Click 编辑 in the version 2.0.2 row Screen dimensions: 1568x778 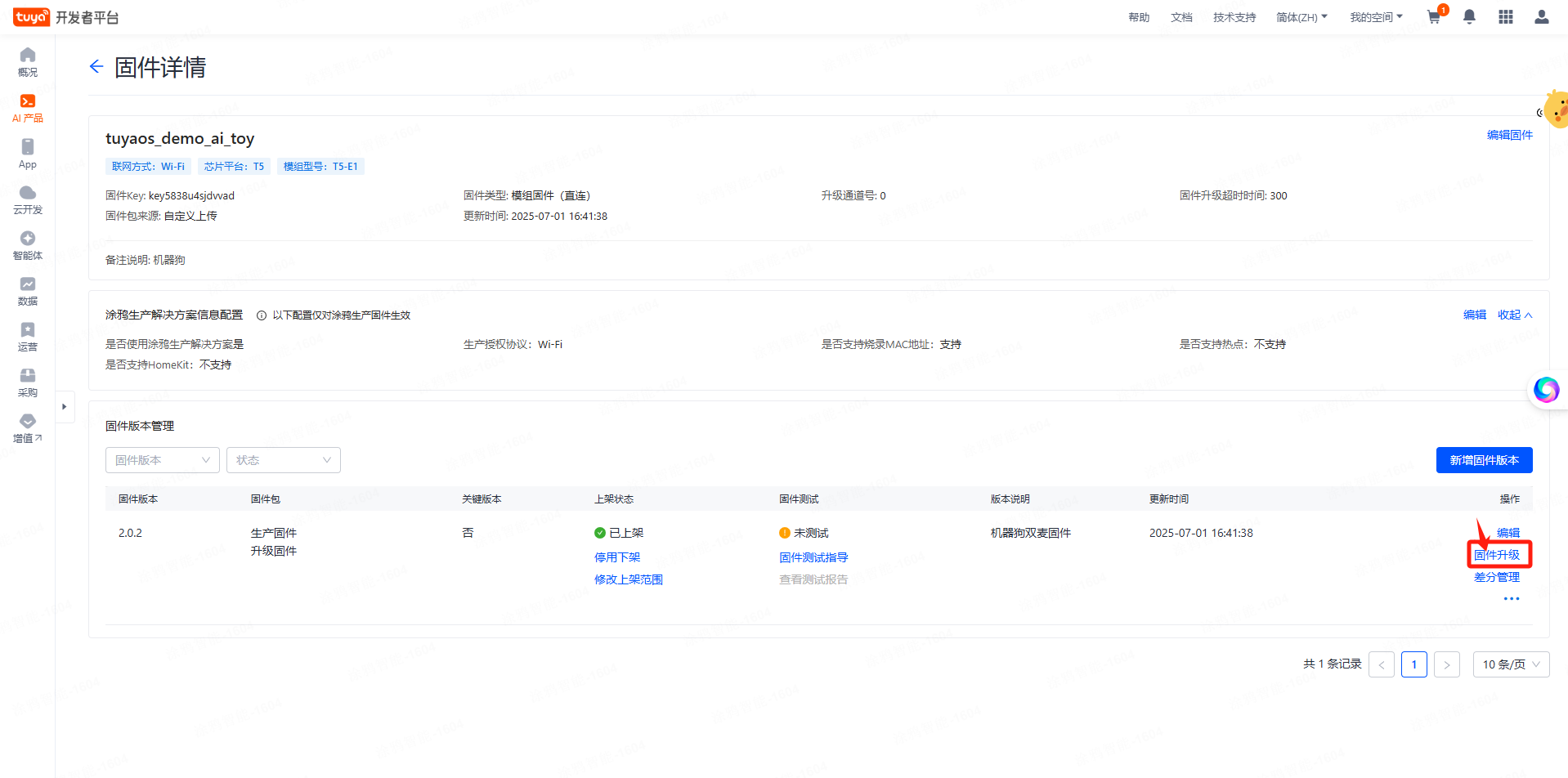1508,533
